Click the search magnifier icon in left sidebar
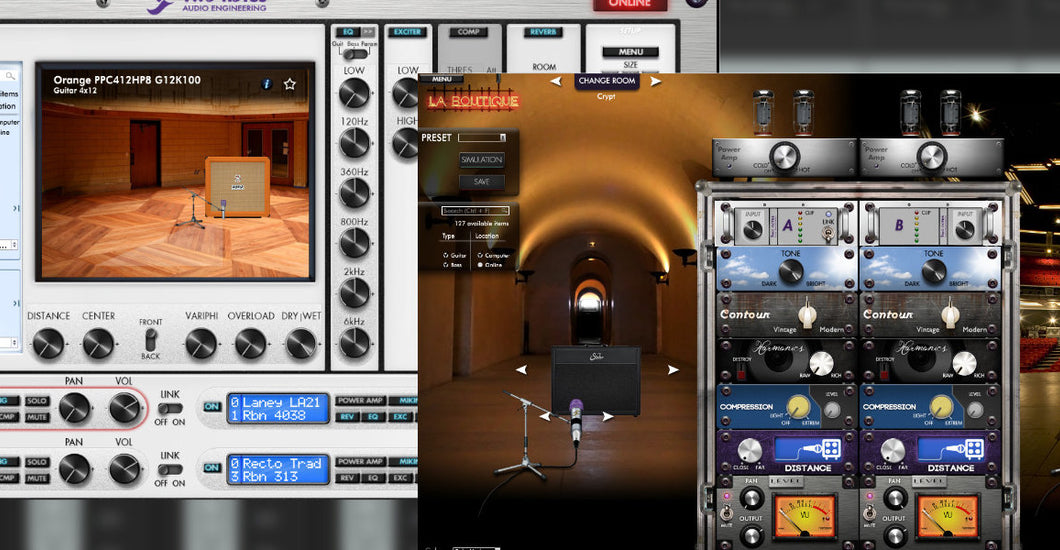 coord(10,76)
